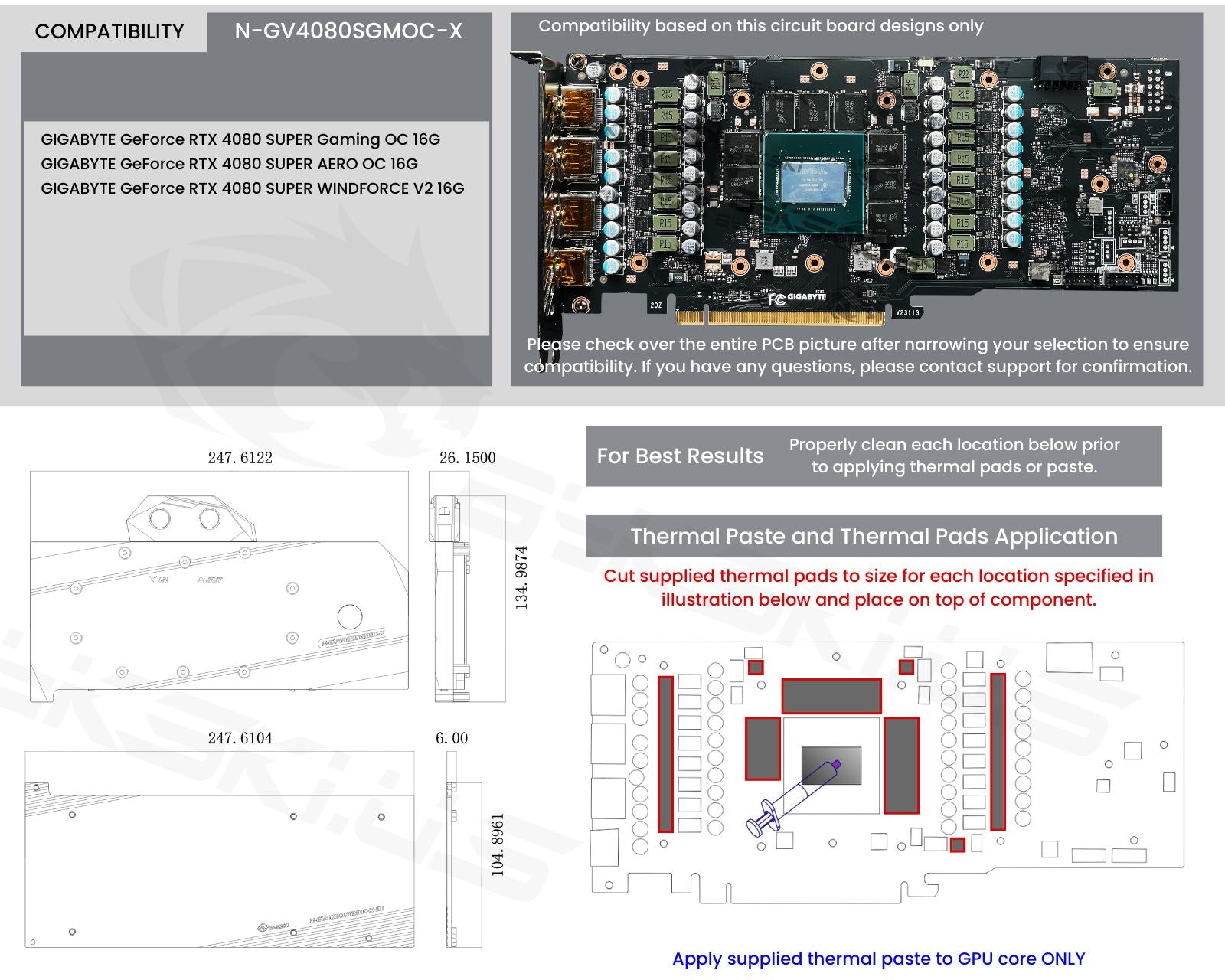Viewport: 1225px width, 980px height.
Task: Click the RTX 4080 SUPER AERO OC 16G entry
Action: click(x=229, y=164)
